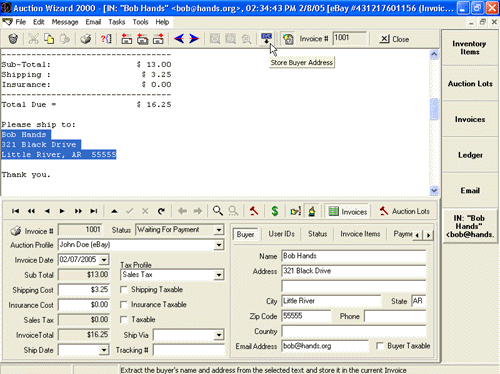
Task: Open the Invoice Date picker dropdown
Action: 104,260
